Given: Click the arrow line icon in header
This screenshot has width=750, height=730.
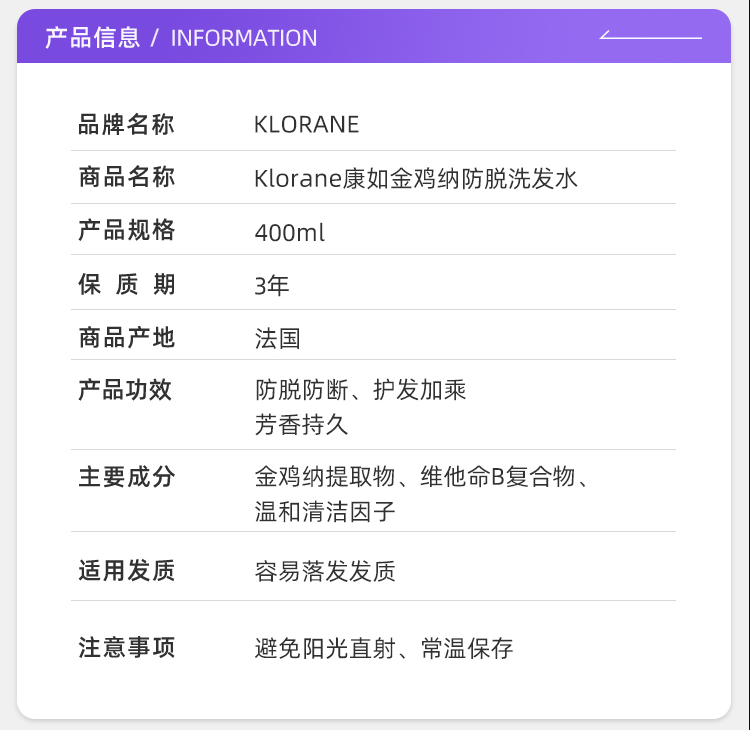Looking at the screenshot, I should pyautogui.click(x=651, y=35).
